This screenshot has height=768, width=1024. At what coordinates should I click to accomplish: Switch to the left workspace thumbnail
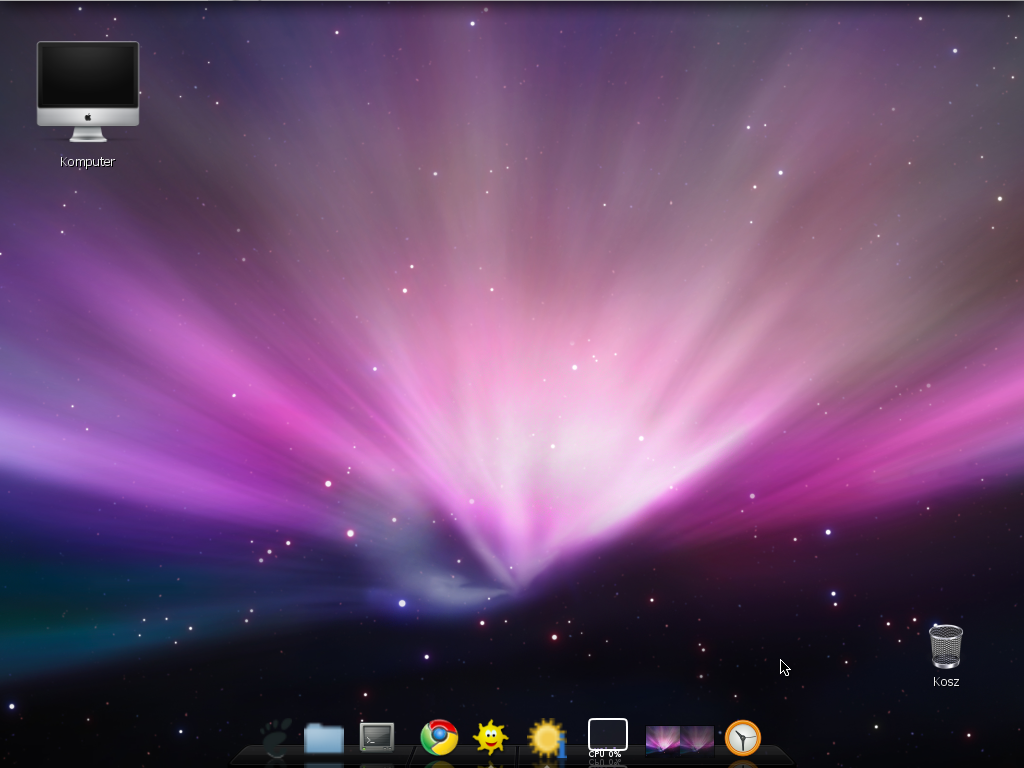662,739
